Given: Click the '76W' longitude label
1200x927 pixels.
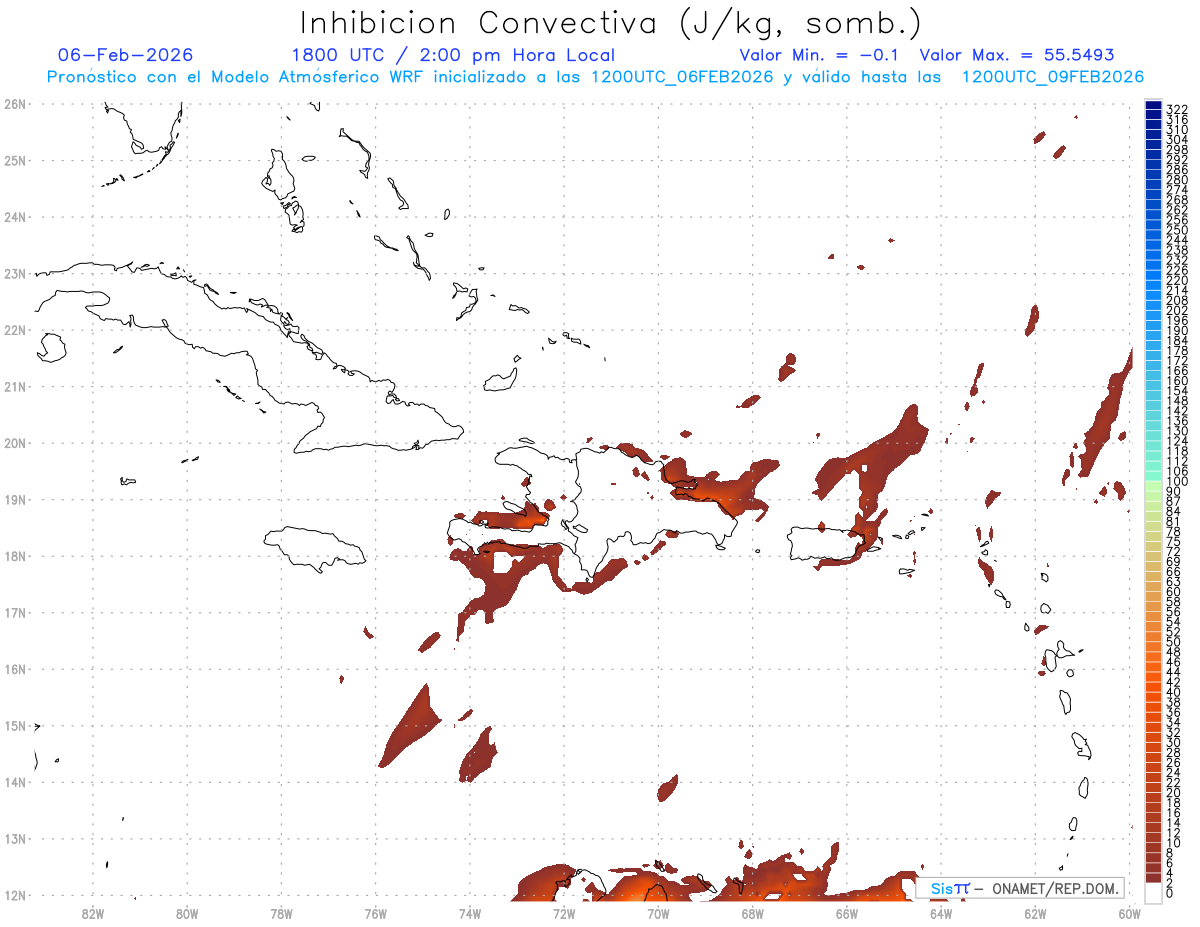Looking at the screenshot, I should pos(376,913).
